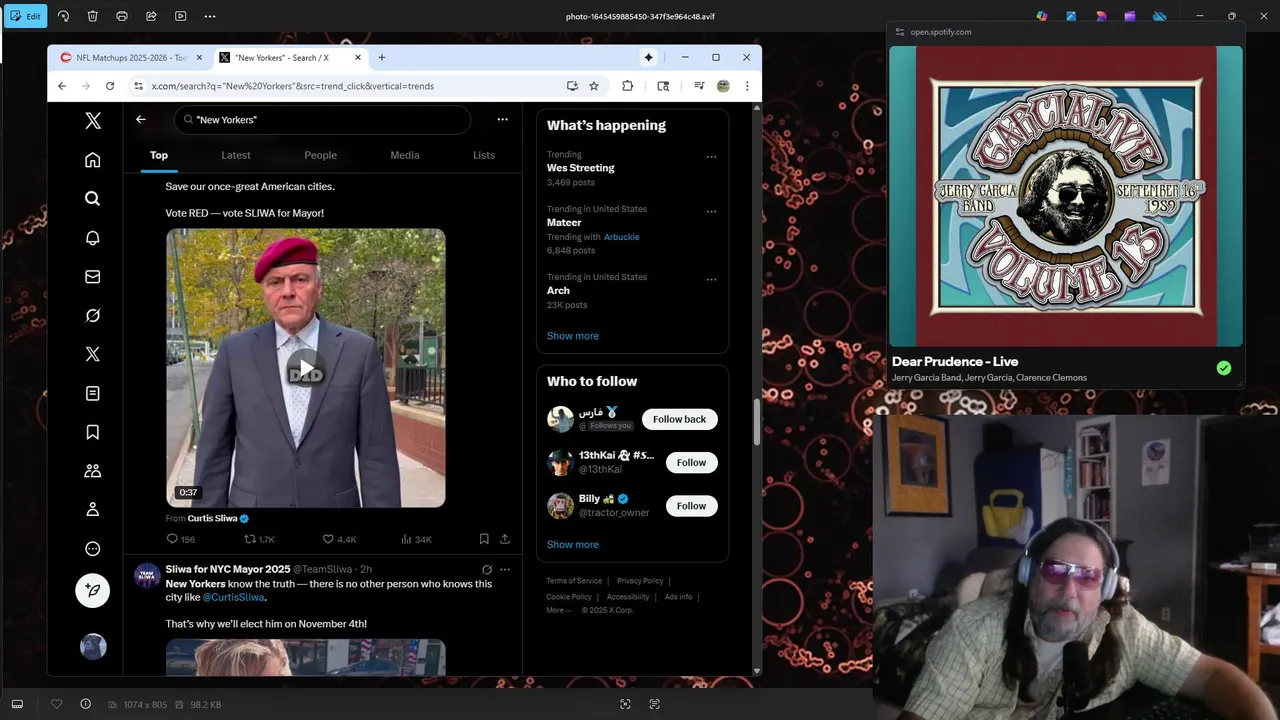Image resolution: width=1280 pixels, height=720 pixels.
Task: Click the X logo in sidebar
Action: (x=93, y=121)
